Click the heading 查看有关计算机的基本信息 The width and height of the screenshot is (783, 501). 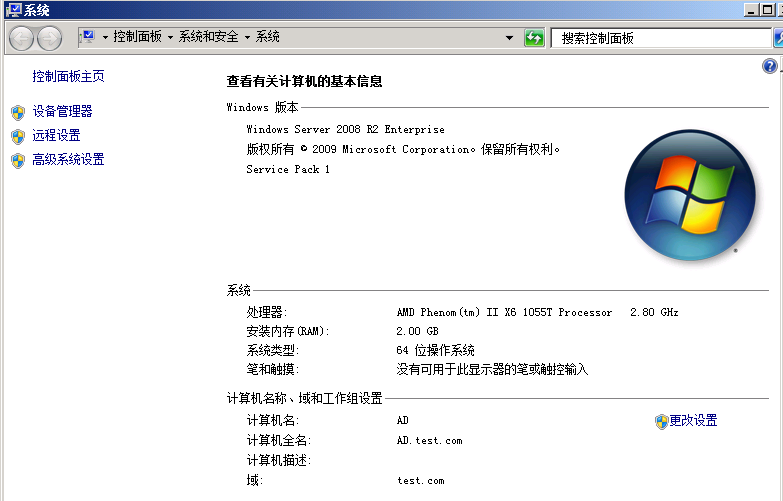click(304, 81)
